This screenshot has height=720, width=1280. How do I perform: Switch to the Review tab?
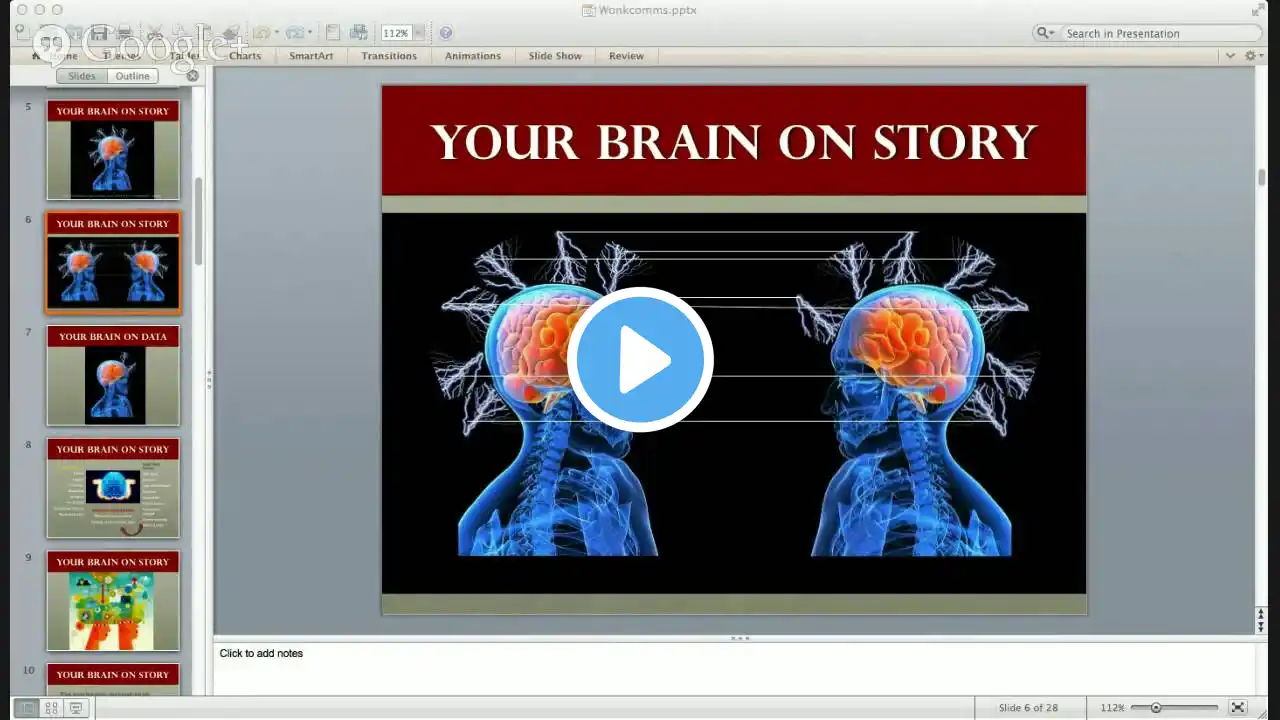coord(626,56)
